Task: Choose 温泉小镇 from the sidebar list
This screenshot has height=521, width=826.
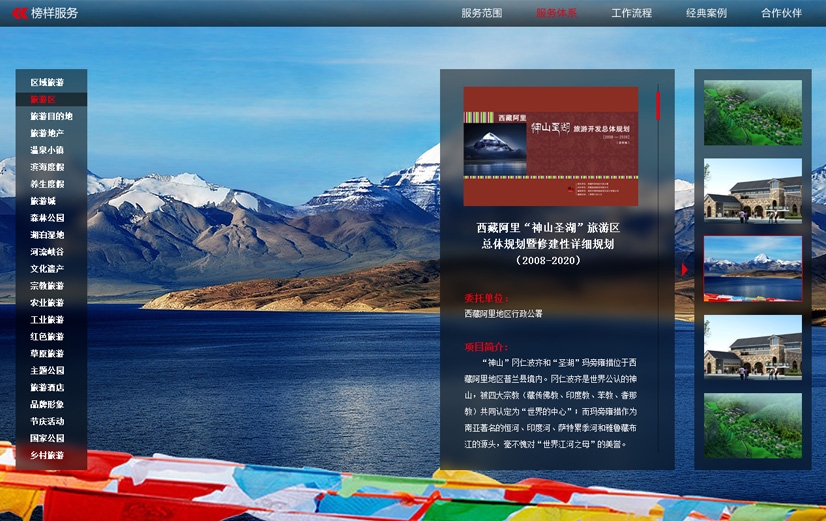Action: click(47, 150)
